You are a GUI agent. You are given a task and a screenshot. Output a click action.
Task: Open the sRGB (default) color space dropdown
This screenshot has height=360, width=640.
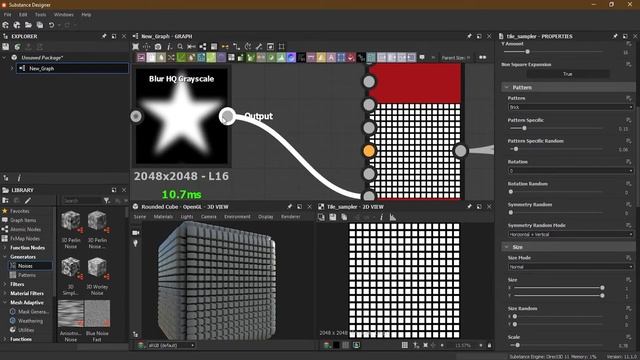tap(171, 345)
